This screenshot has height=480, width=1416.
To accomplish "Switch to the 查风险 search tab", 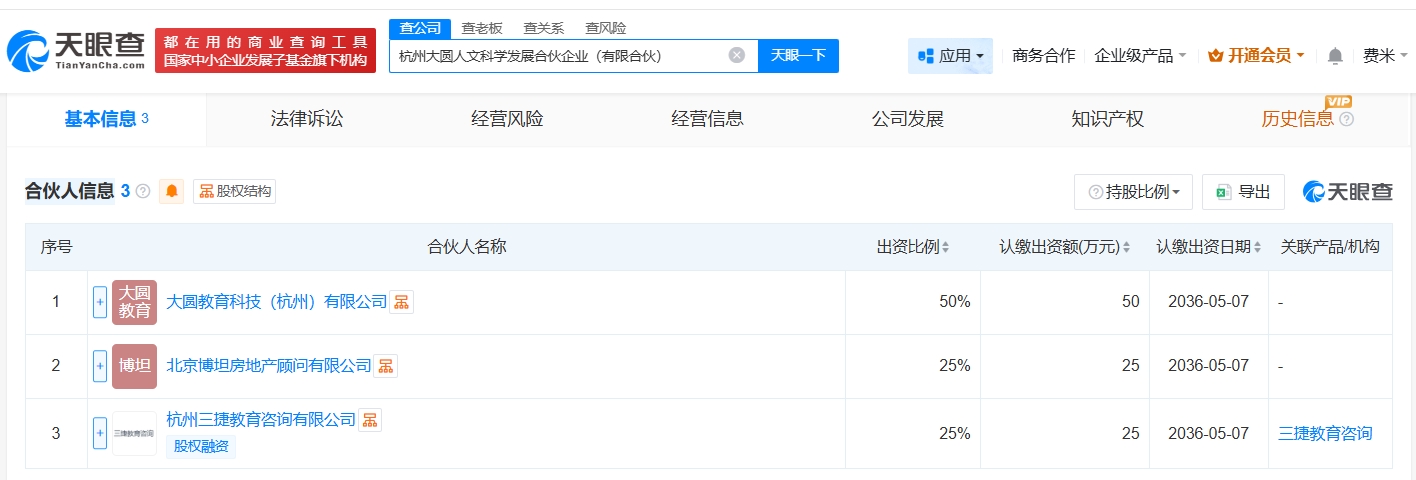I will [606, 28].
